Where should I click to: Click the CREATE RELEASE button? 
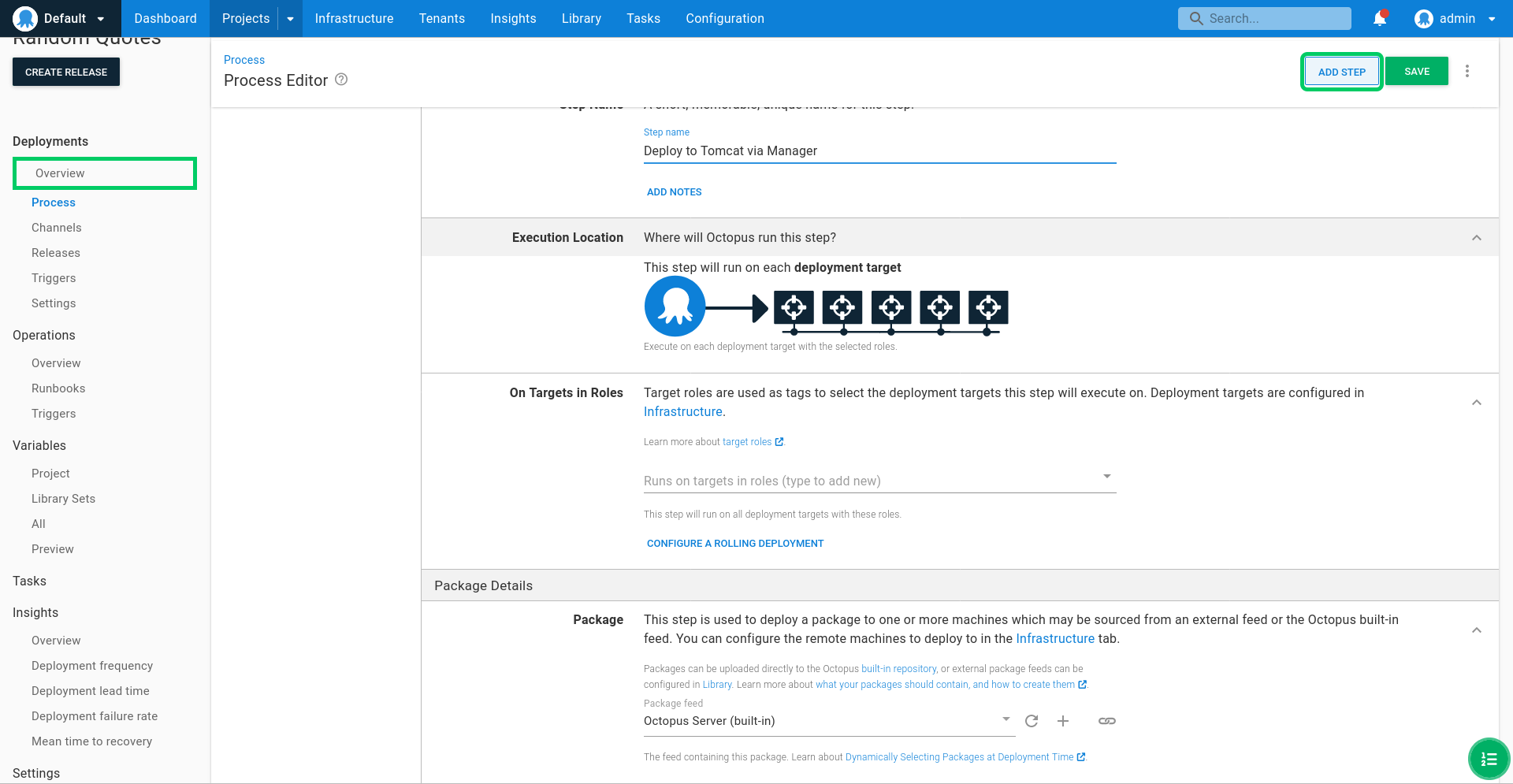[x=66, y=72]
